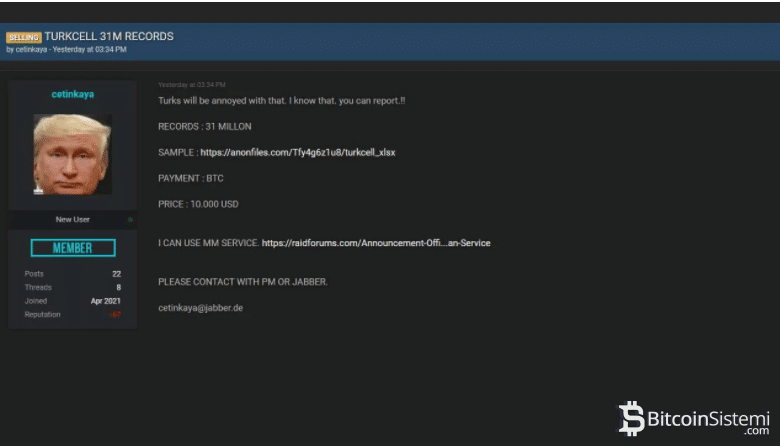Click the MEMBER group badge
780x448 pixels.
72,248
